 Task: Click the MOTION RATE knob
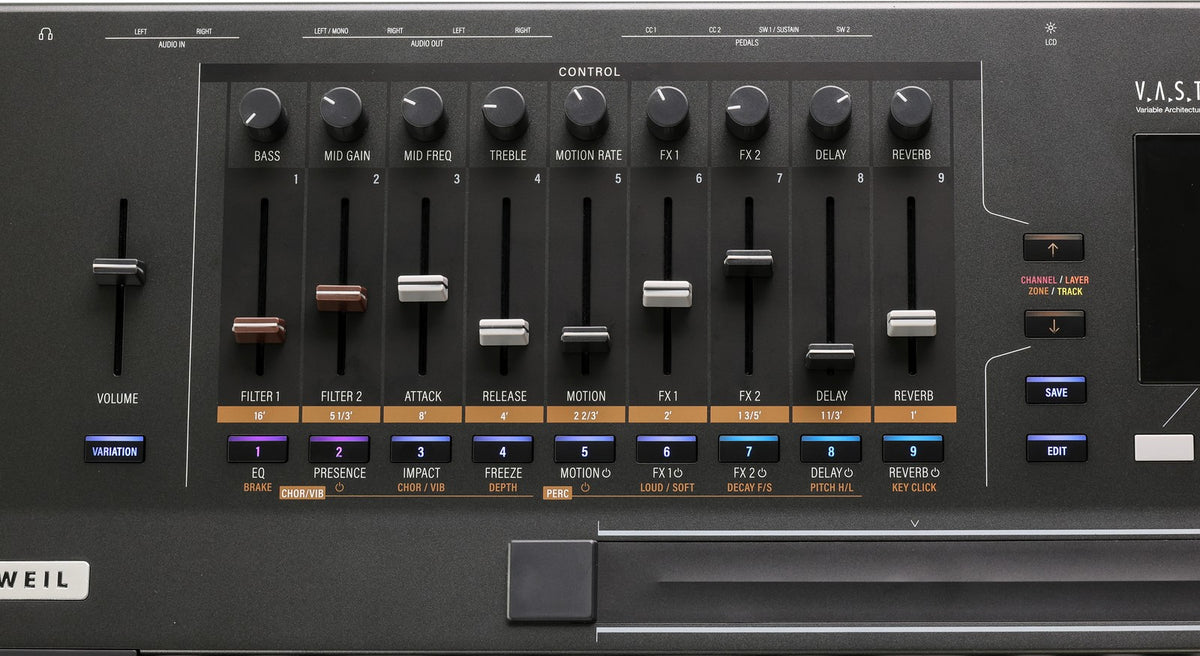[x=586, y=112]
